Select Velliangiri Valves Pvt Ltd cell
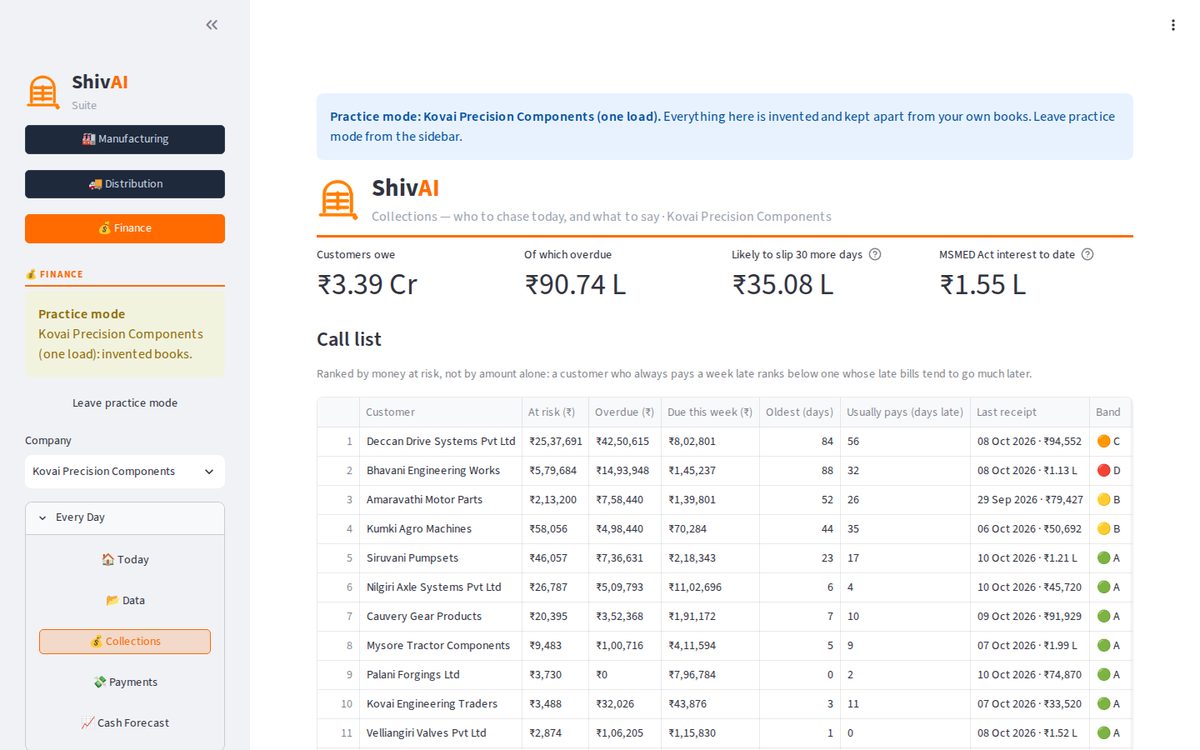Image resolution: width=1200 pixels, height=750 pixels. tap(441, 733)
